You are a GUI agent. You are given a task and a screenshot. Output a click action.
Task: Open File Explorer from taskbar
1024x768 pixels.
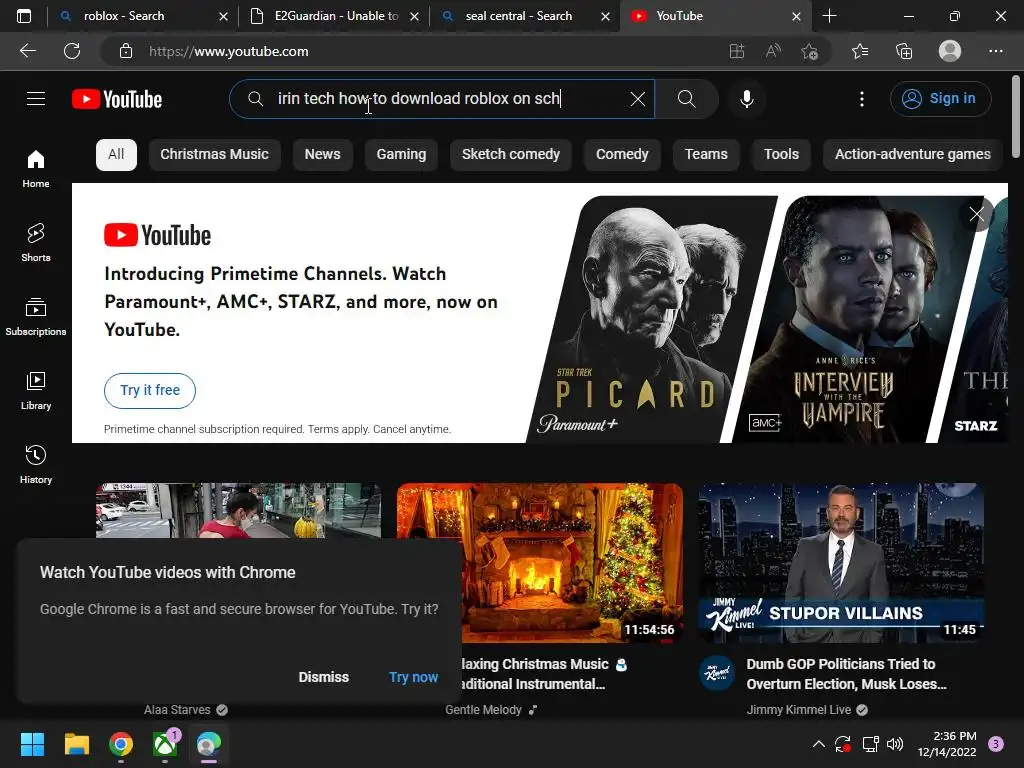pyautogui.click(x=76, y=744)
